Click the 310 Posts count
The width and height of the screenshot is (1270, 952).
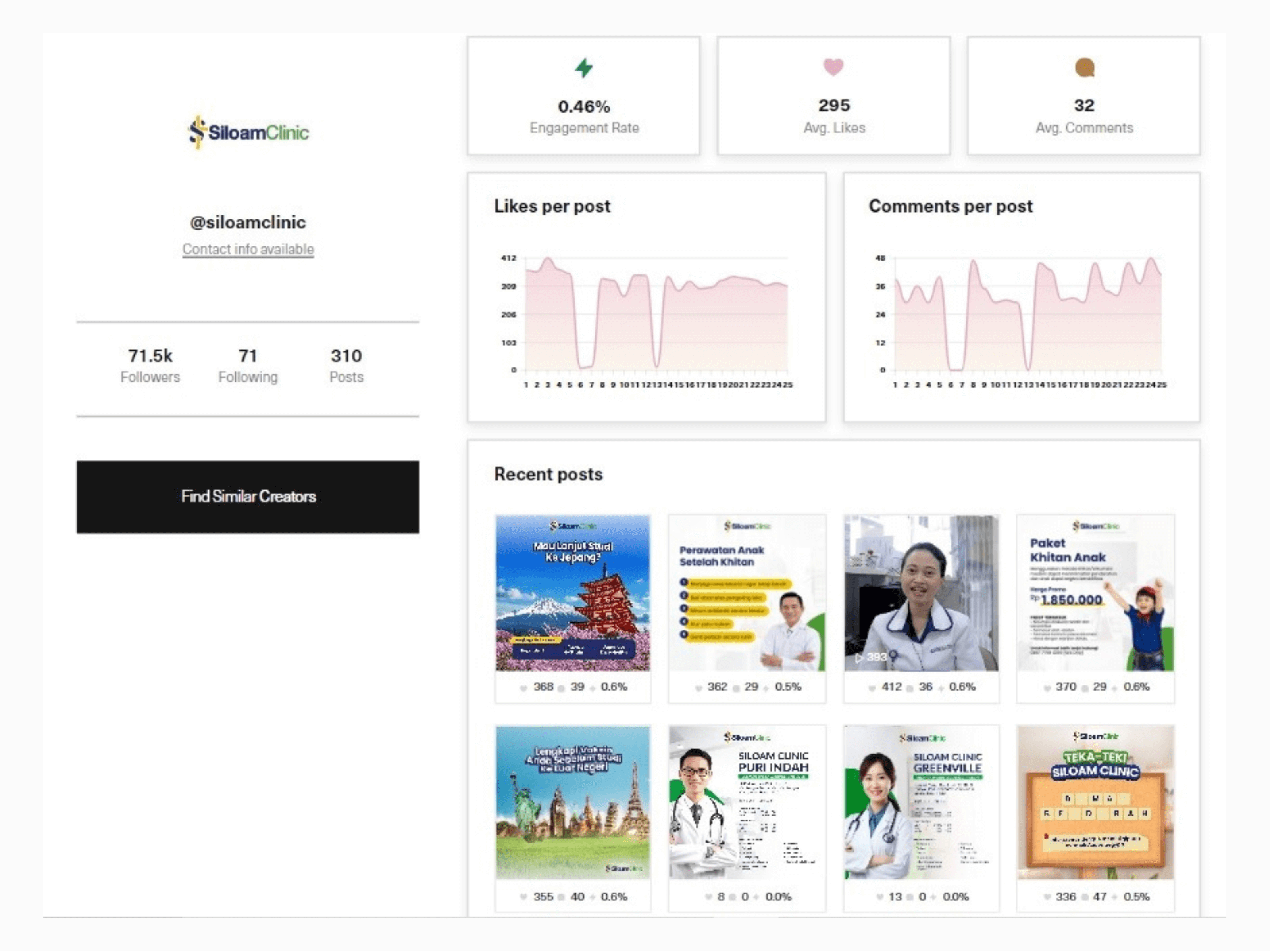(x=346, y=356)
